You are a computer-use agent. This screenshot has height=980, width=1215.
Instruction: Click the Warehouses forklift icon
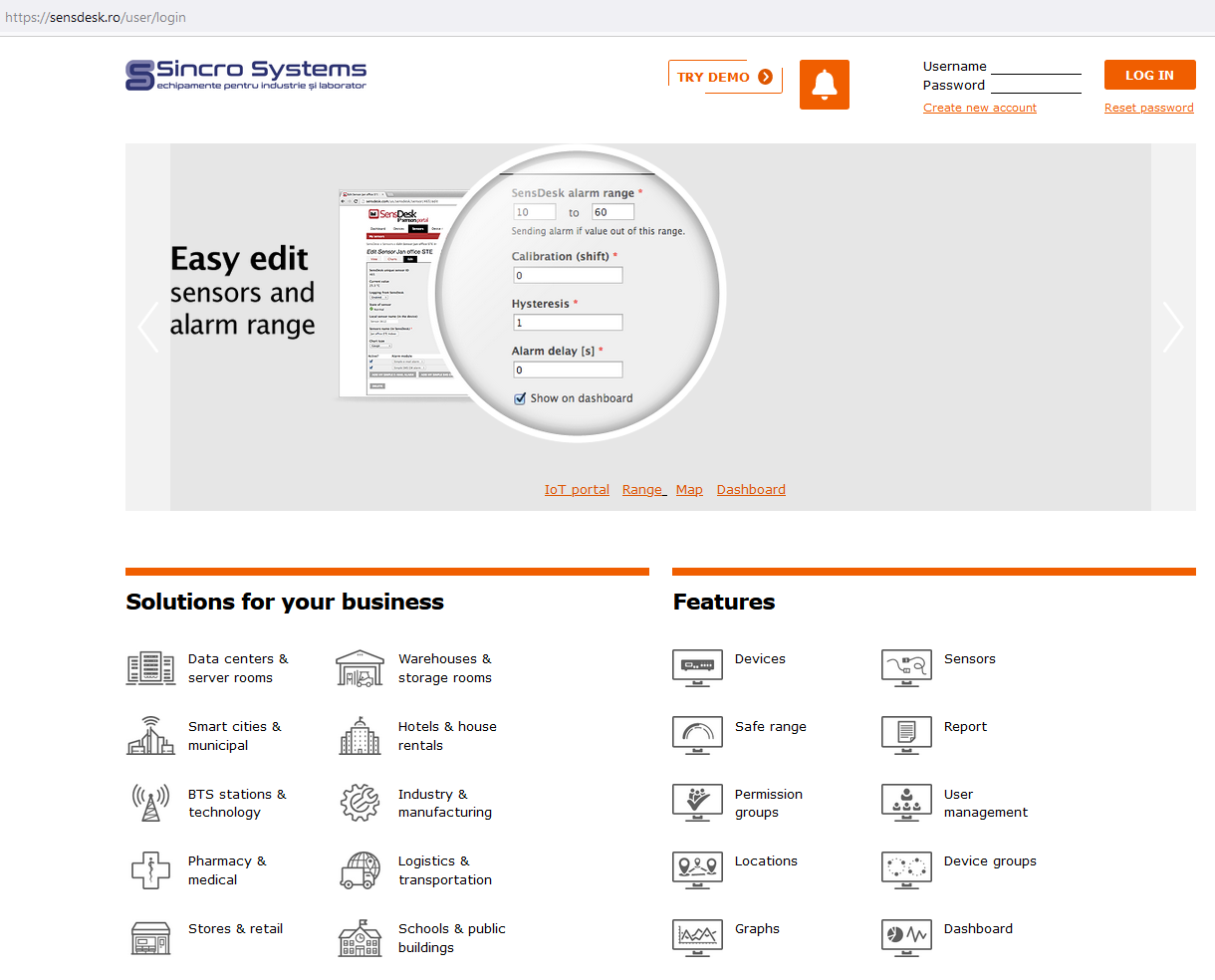click(x=360, y=668)
